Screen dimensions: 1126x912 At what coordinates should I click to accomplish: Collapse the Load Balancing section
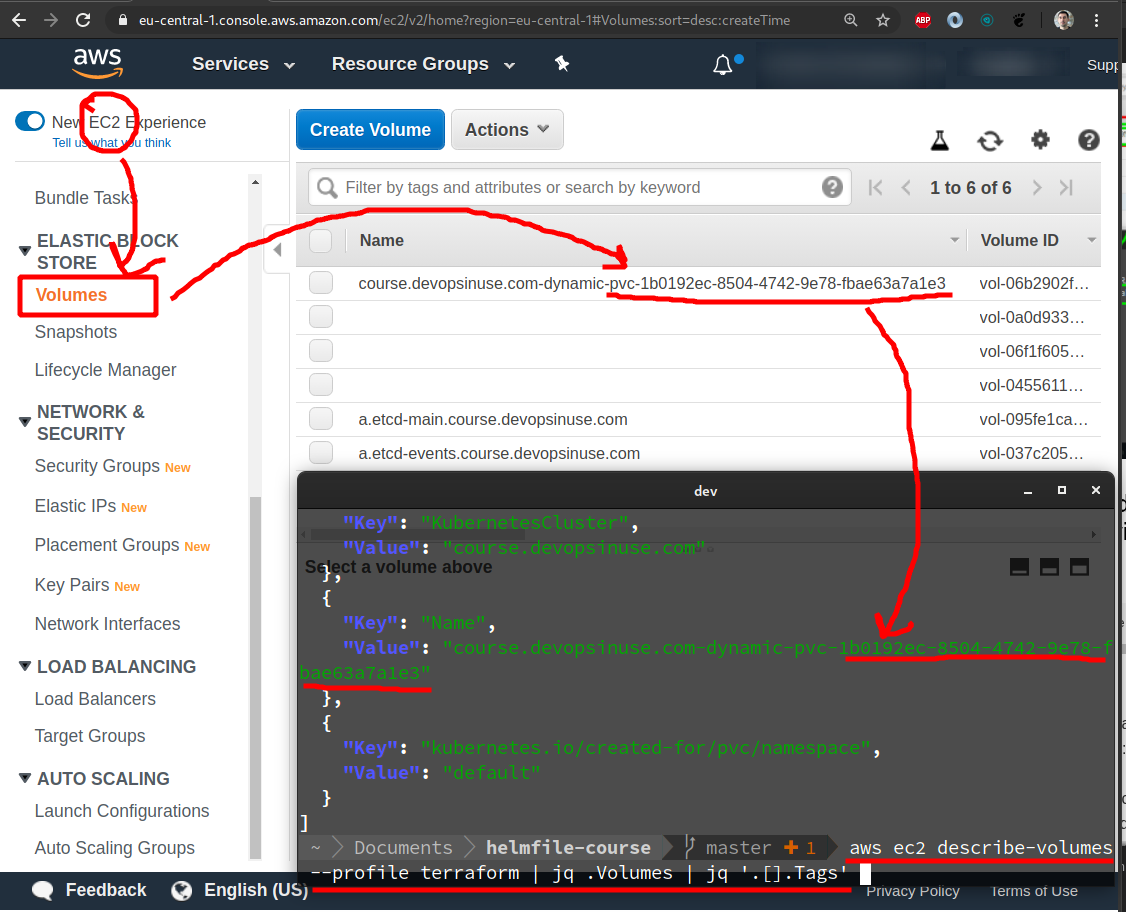(x=24, y=666)
